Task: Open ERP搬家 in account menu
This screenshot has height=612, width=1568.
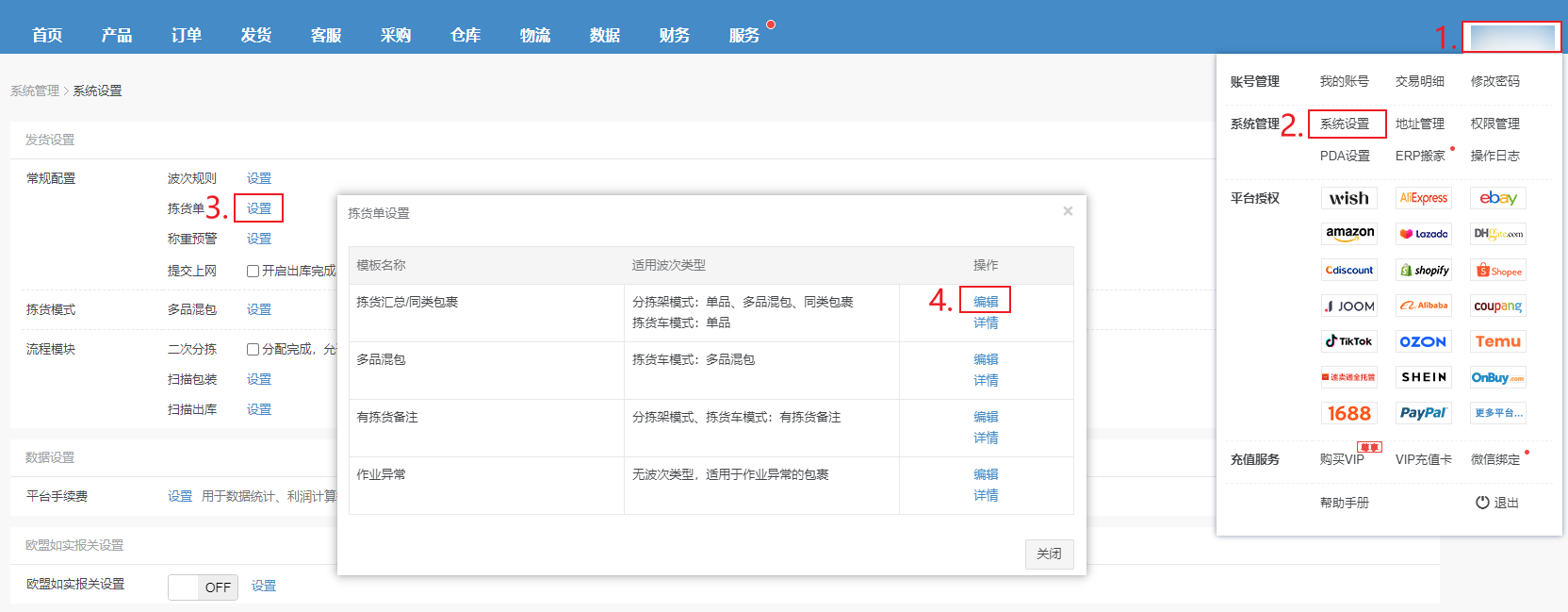Action: point(1420,156)
